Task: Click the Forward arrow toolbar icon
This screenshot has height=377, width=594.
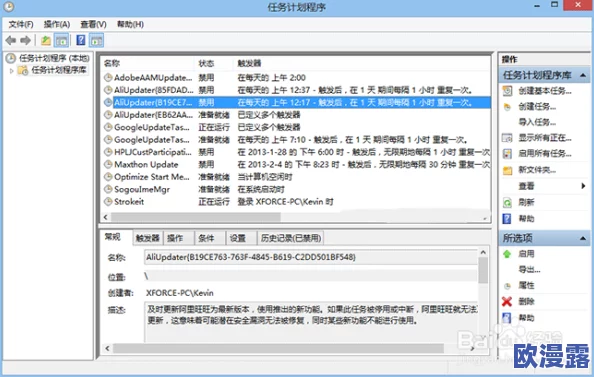Action: [x=25, y=40]
